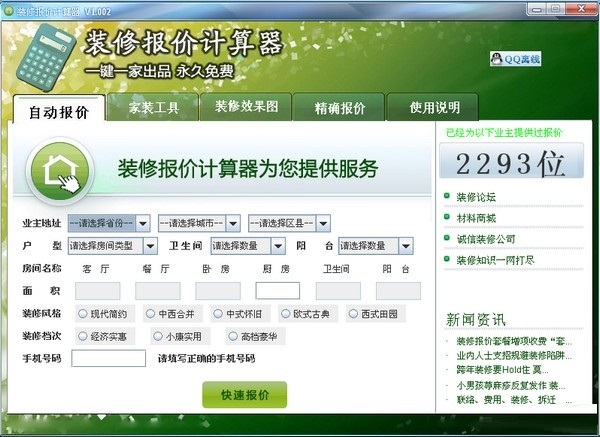The width and height of the screenshot is (600, 437).
Task: Click the green bullet beside 诚信装修公司
Action: point(447,238)
